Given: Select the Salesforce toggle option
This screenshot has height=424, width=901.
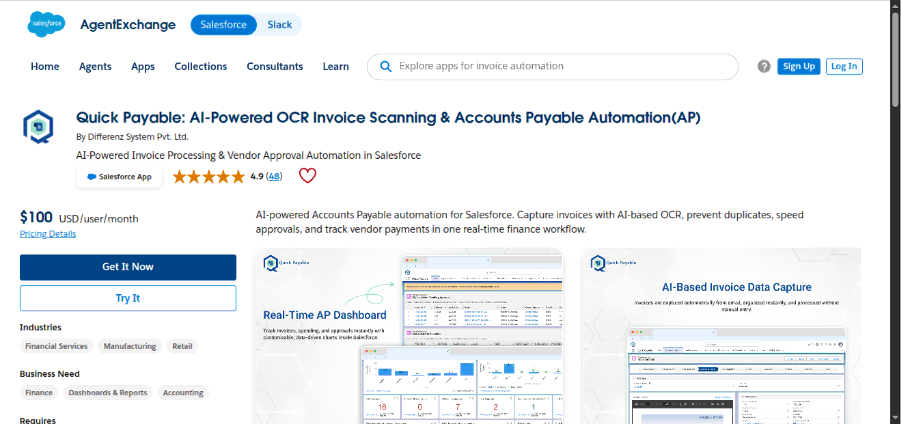Looking at the screenshot, I should pos(224,25).
